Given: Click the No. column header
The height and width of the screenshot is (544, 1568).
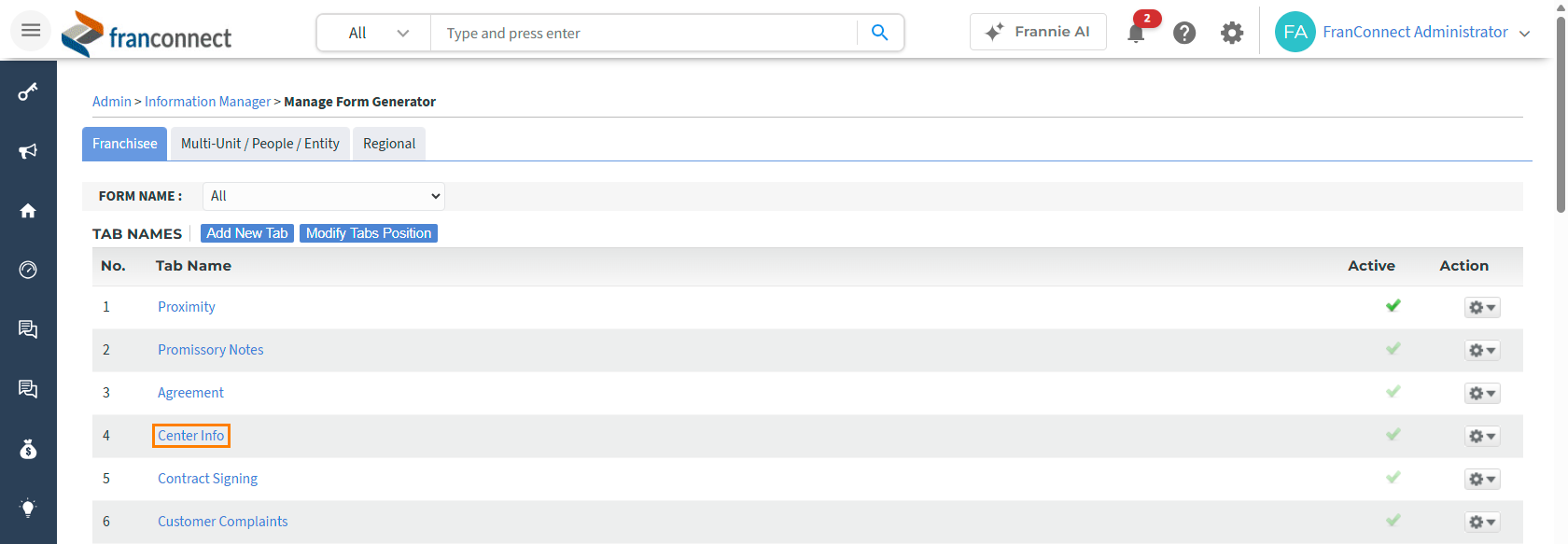Looking at the screenshot, I should point(113,266).
